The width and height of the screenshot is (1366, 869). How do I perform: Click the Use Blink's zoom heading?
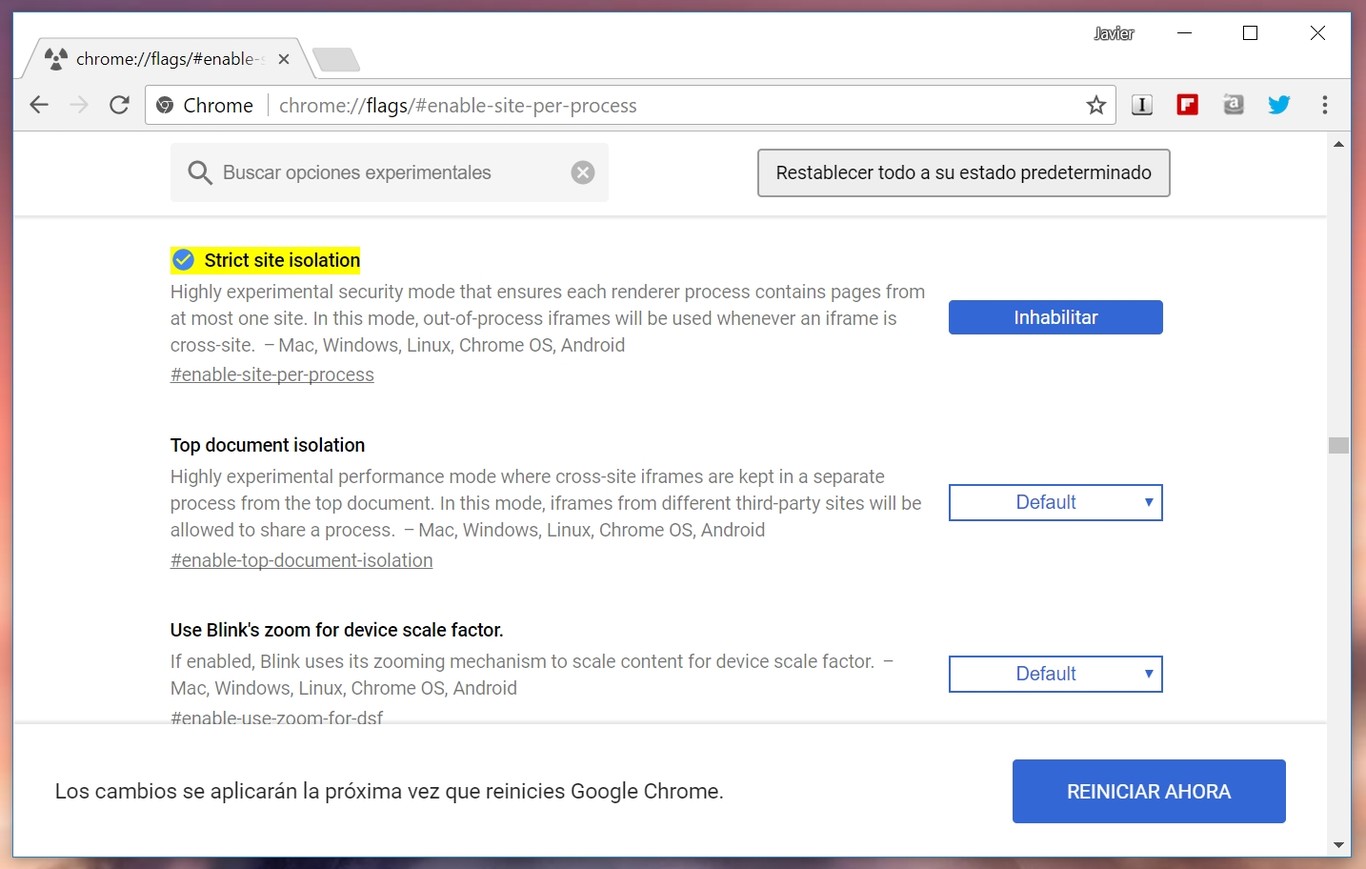[337, 630]
